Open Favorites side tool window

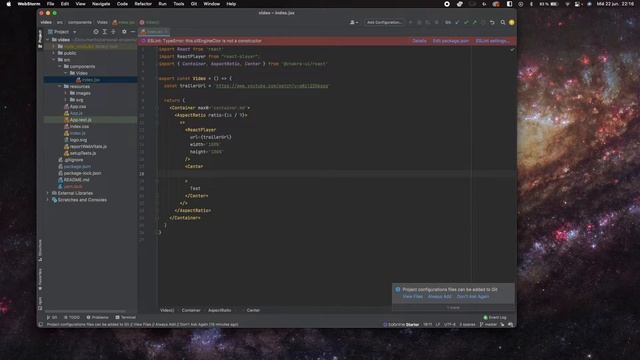40,279
